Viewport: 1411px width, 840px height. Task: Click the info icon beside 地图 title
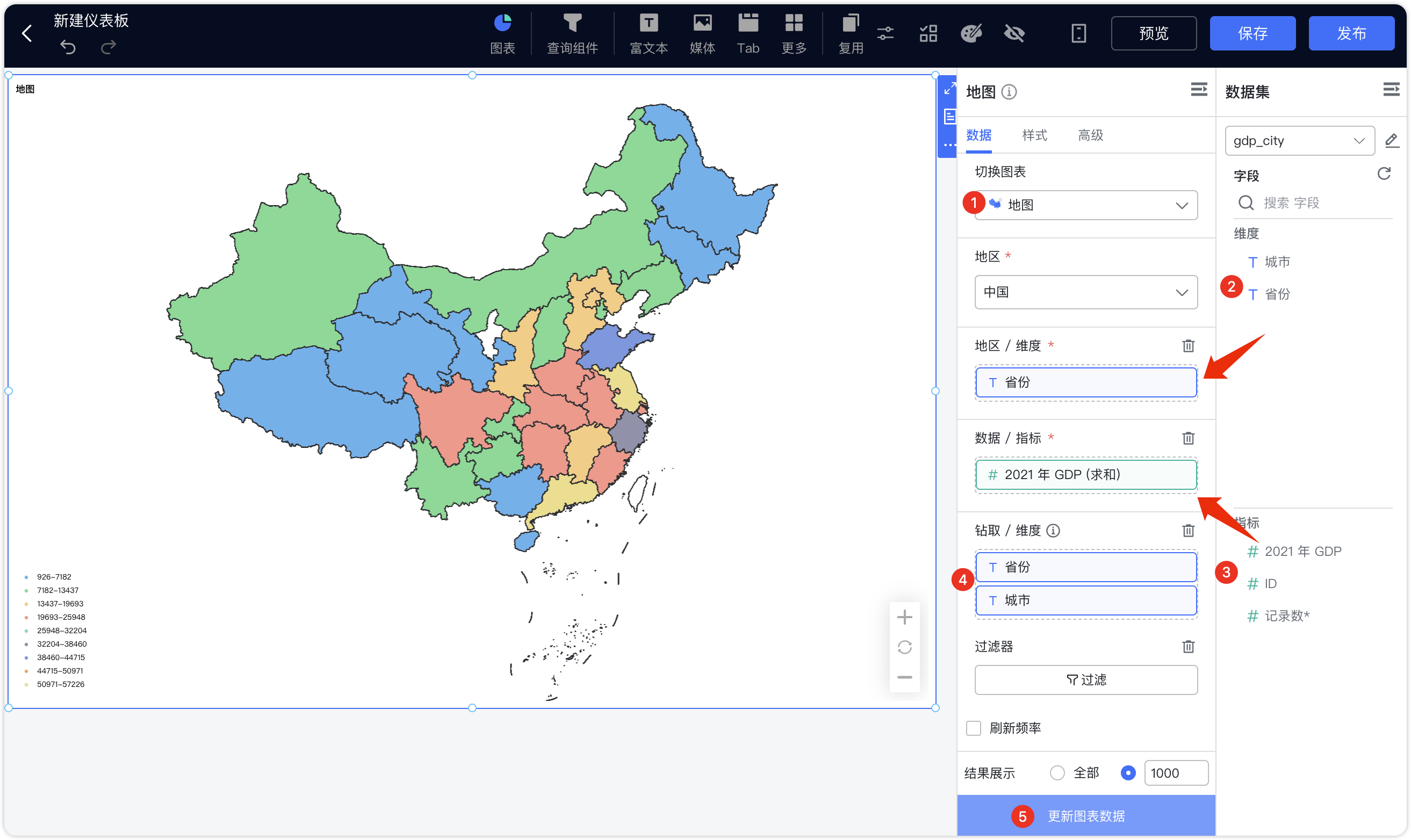click(x=1009, y=92)
